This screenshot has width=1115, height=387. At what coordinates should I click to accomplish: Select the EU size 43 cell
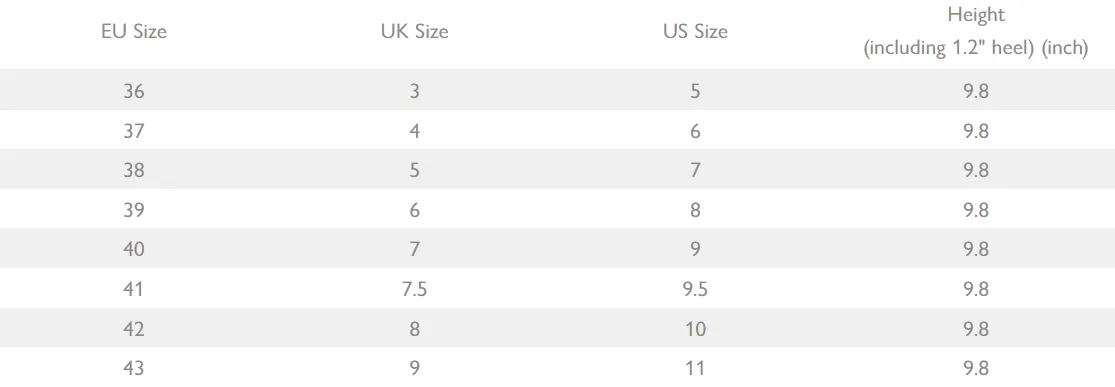[x=134, y=369]
